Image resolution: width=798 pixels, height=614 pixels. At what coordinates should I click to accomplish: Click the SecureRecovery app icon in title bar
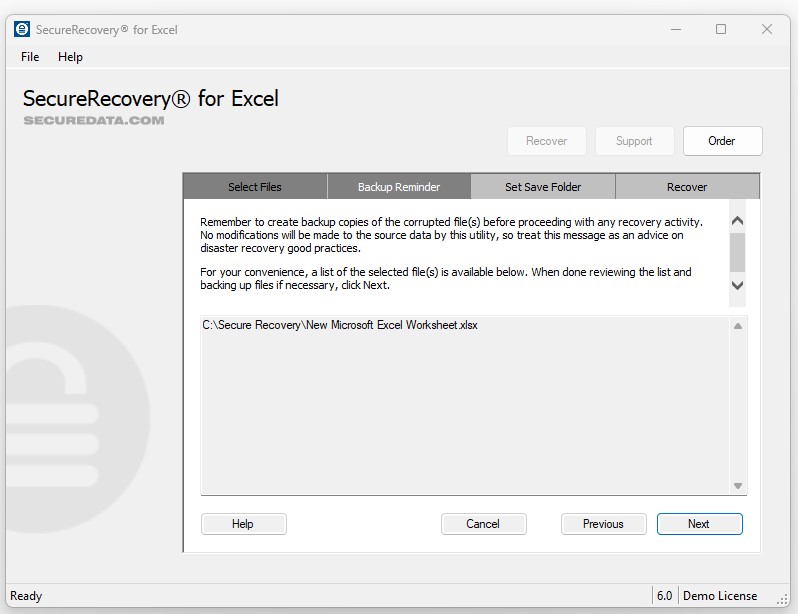click(22, 29)
